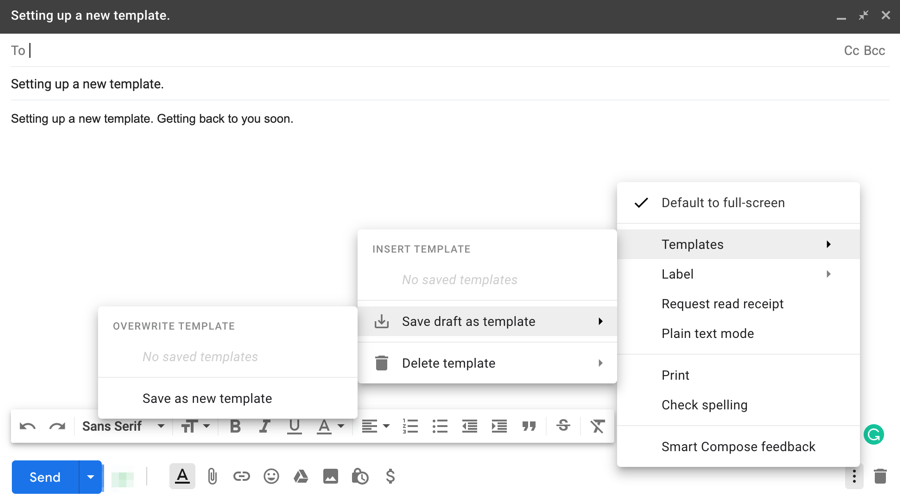
Task: Redo the last edit in toolbar
Action: [57, 426]
